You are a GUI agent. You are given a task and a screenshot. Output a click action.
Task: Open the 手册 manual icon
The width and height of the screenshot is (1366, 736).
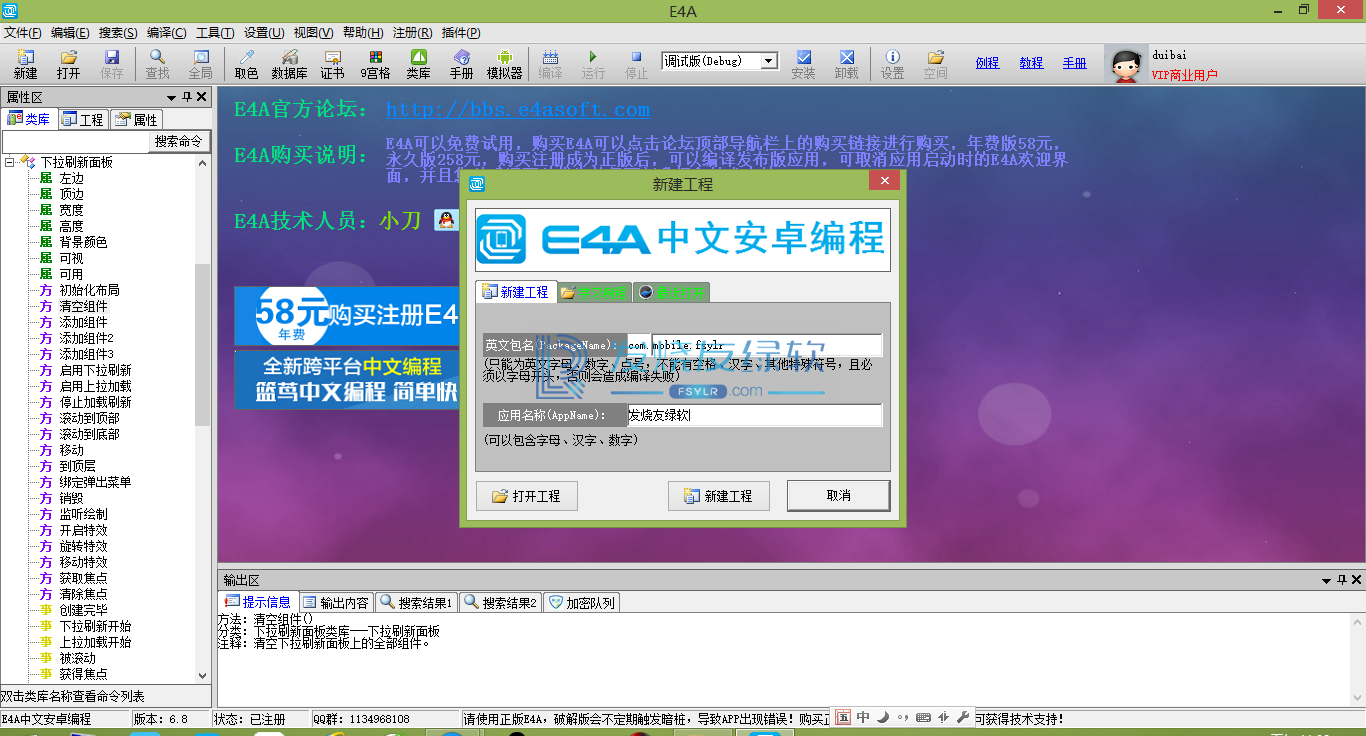(x=461, y=64)
